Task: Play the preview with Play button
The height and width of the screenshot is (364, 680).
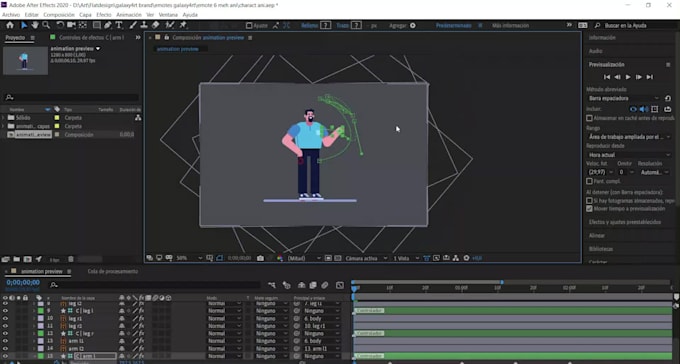Action: (x=628, y=77)
